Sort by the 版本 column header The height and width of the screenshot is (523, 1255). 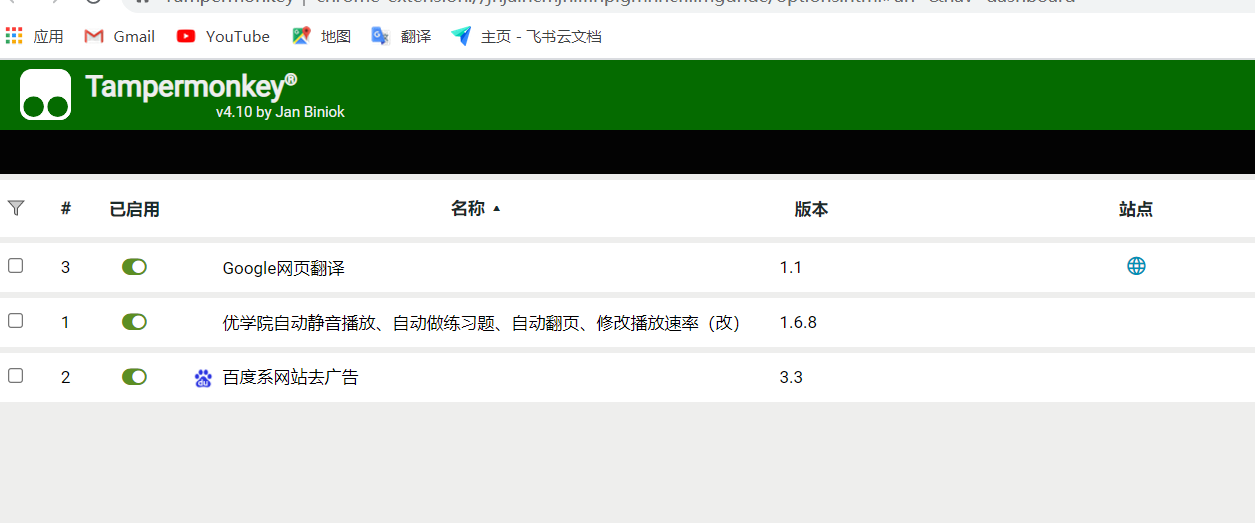coord(811,210)
